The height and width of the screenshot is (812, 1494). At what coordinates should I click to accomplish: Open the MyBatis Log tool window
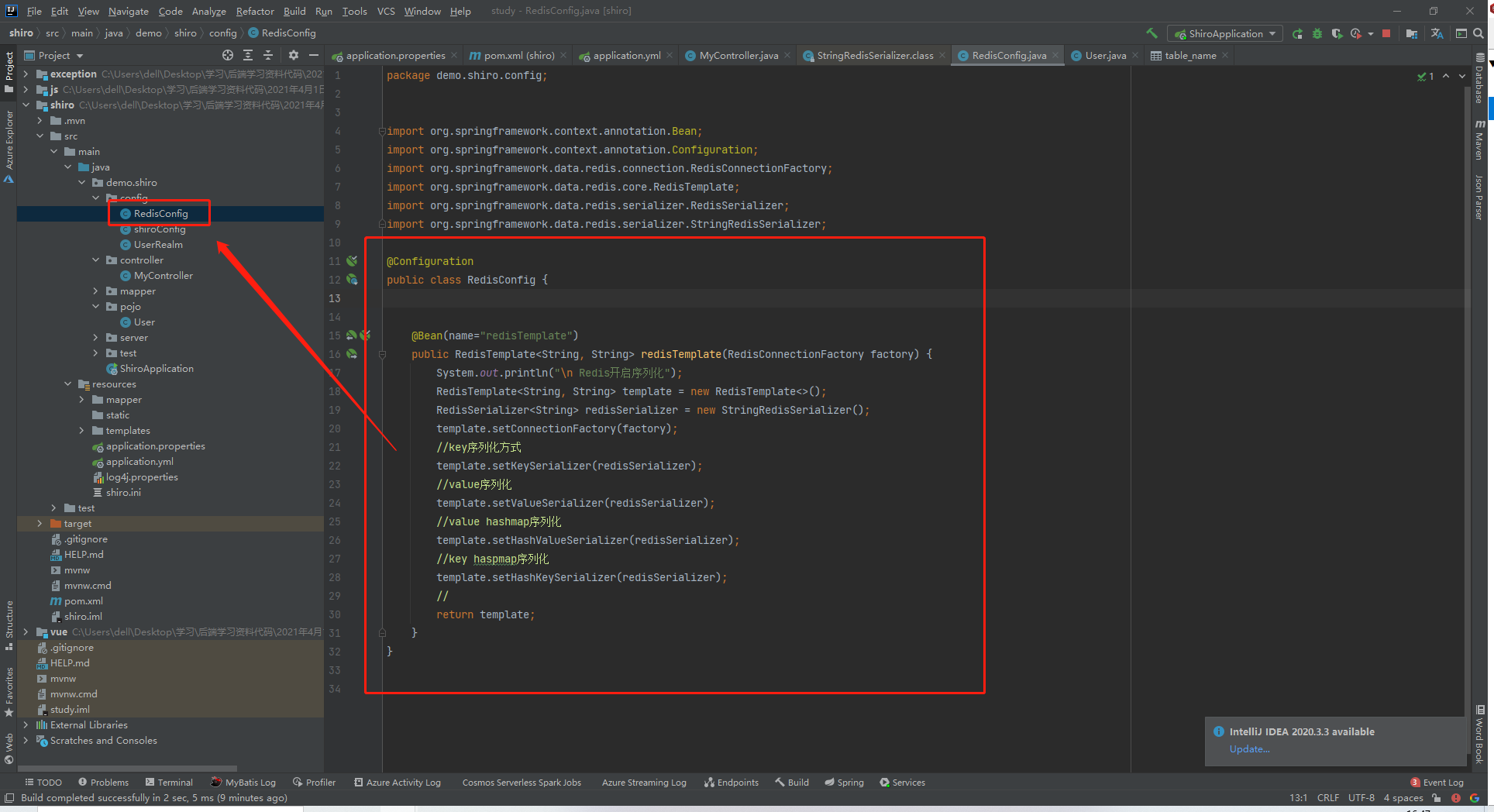[x=243, y=783]
